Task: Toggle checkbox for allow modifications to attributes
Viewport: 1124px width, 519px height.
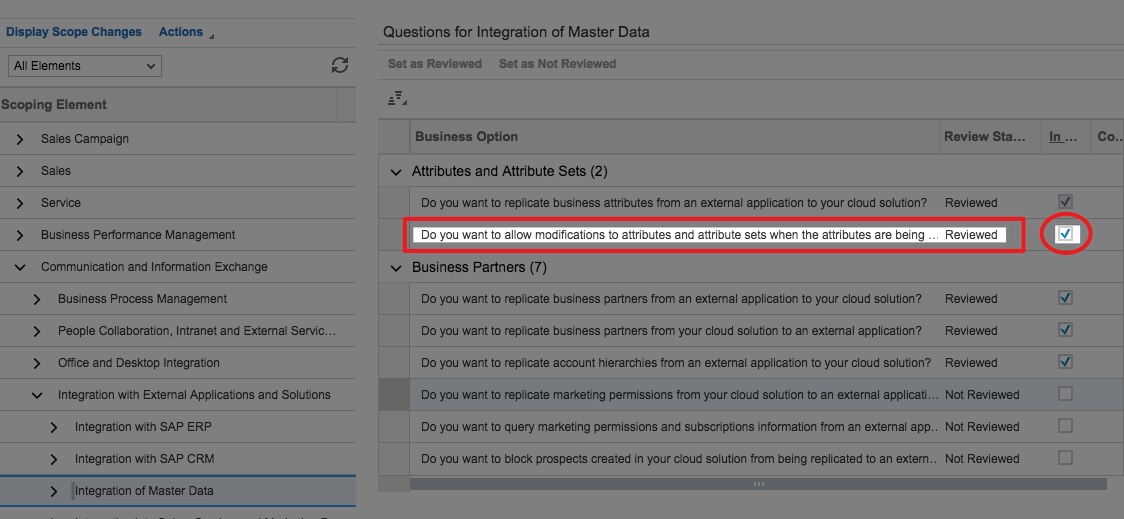Action: tap(1065, 234)
